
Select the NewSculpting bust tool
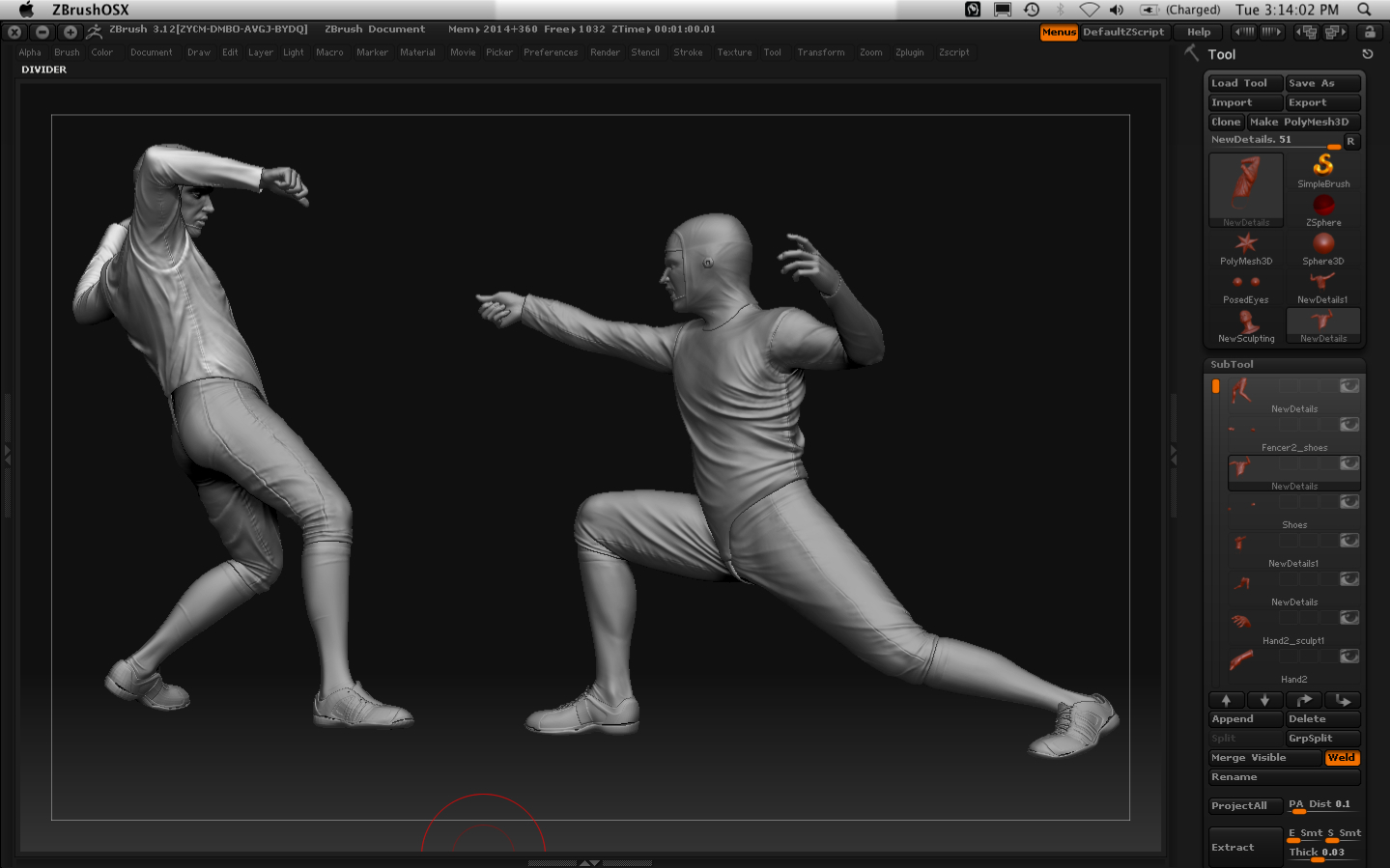tap(1246, 325)
